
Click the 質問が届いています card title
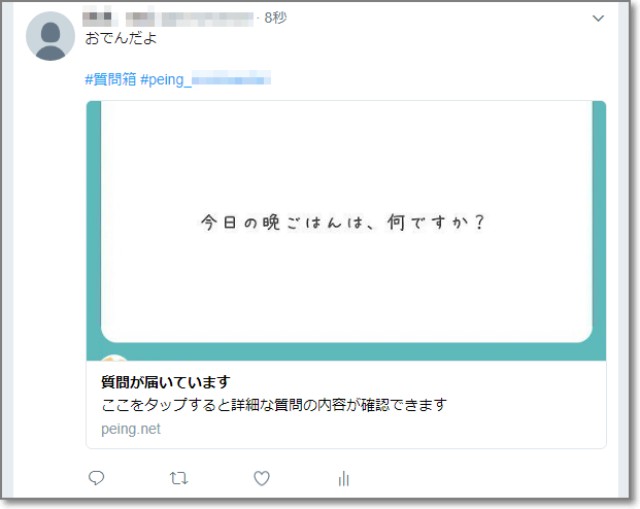(x=166, y=382)
